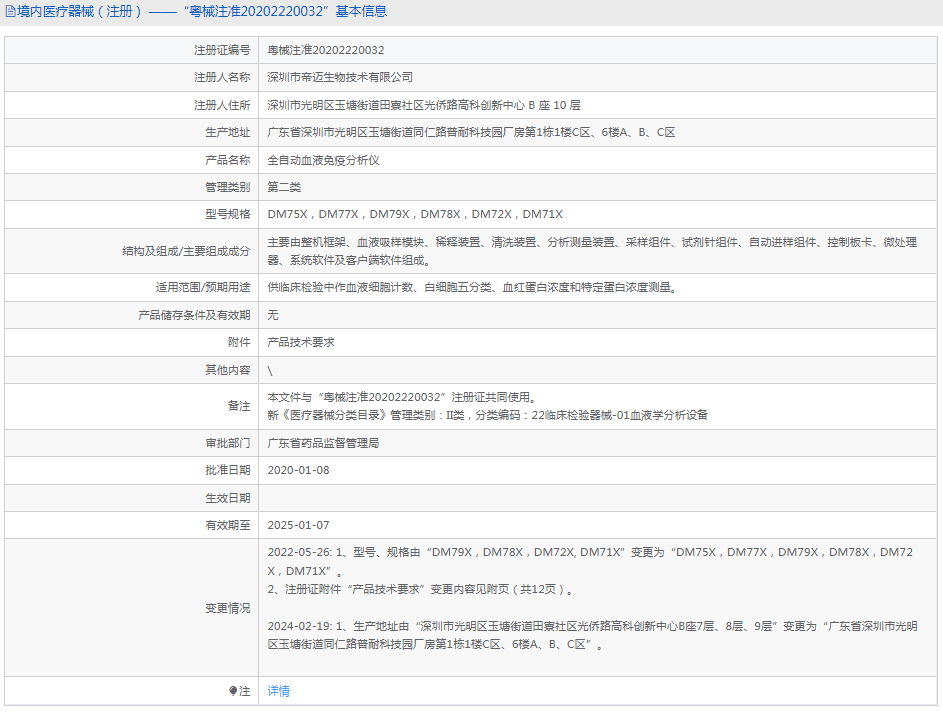This screenshot has width=943, height=713.
Task: Select product name 全自动血液免疫分析仪
Action: 323,160
